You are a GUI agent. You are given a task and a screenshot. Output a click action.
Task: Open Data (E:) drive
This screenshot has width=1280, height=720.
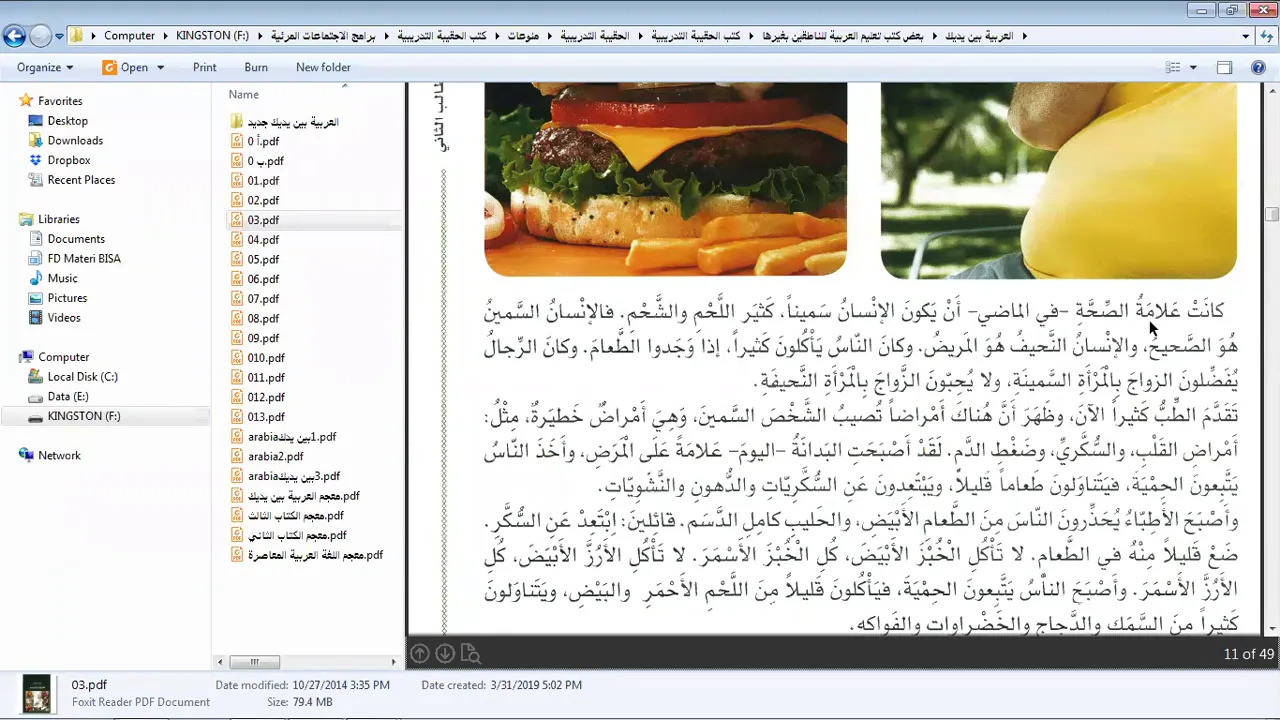click(x=68, y=397)
